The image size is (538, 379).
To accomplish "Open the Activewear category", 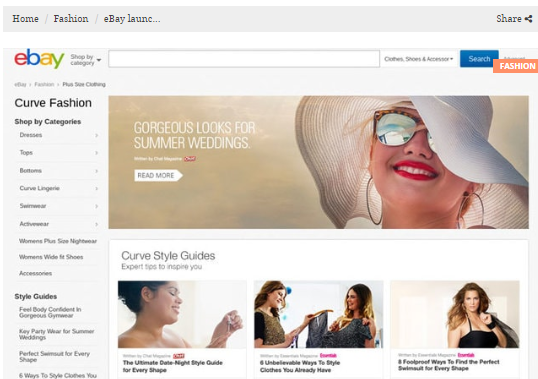I will (34, 224).
